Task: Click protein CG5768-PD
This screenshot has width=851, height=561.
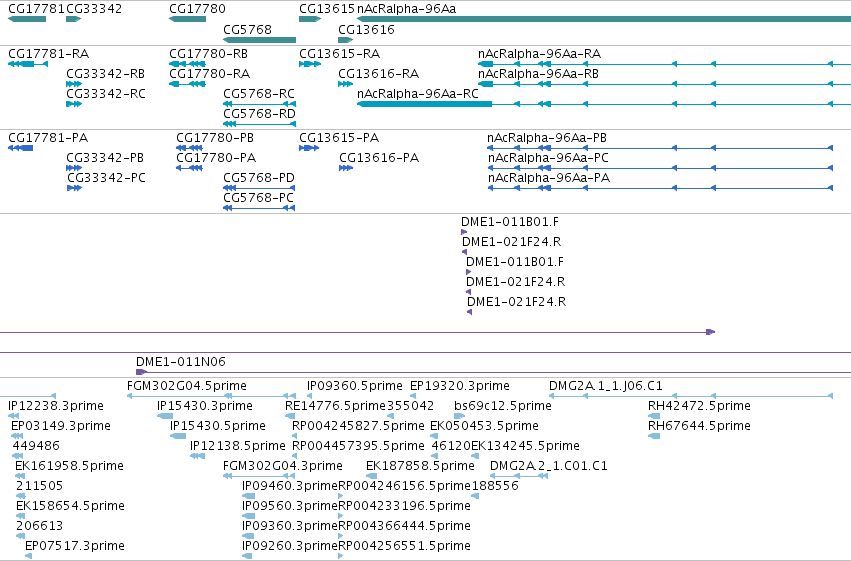Action: 259,178
